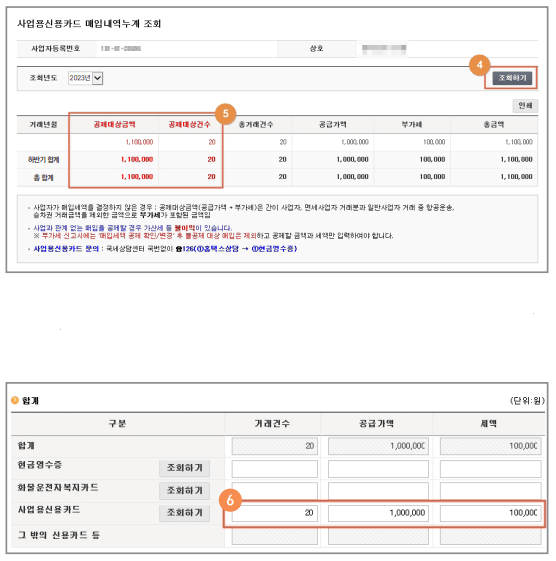The width and height of the screenshot is (556, 561).
Task: Click the (단위:원) text
Action: coord(527,401)
